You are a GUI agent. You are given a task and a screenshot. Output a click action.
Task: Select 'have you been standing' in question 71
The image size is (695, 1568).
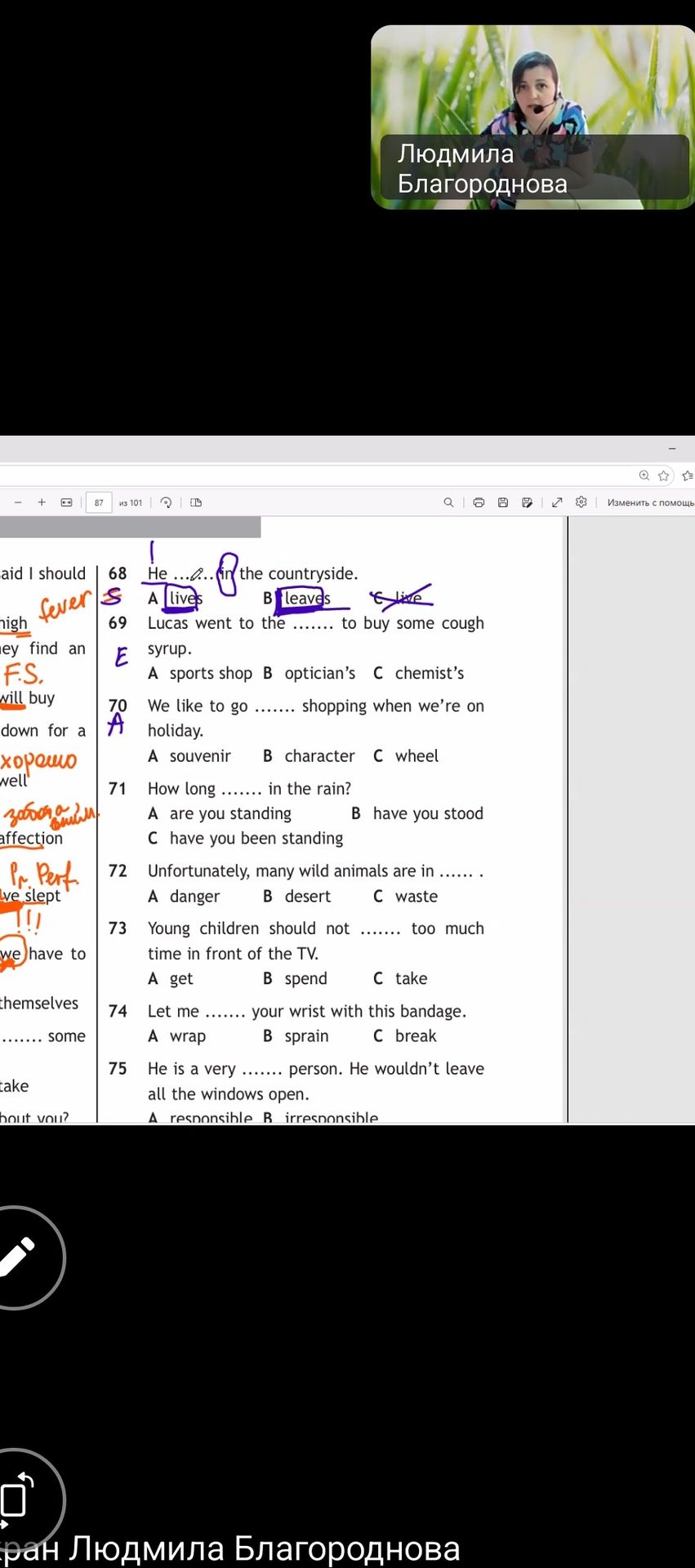(246, 838)
